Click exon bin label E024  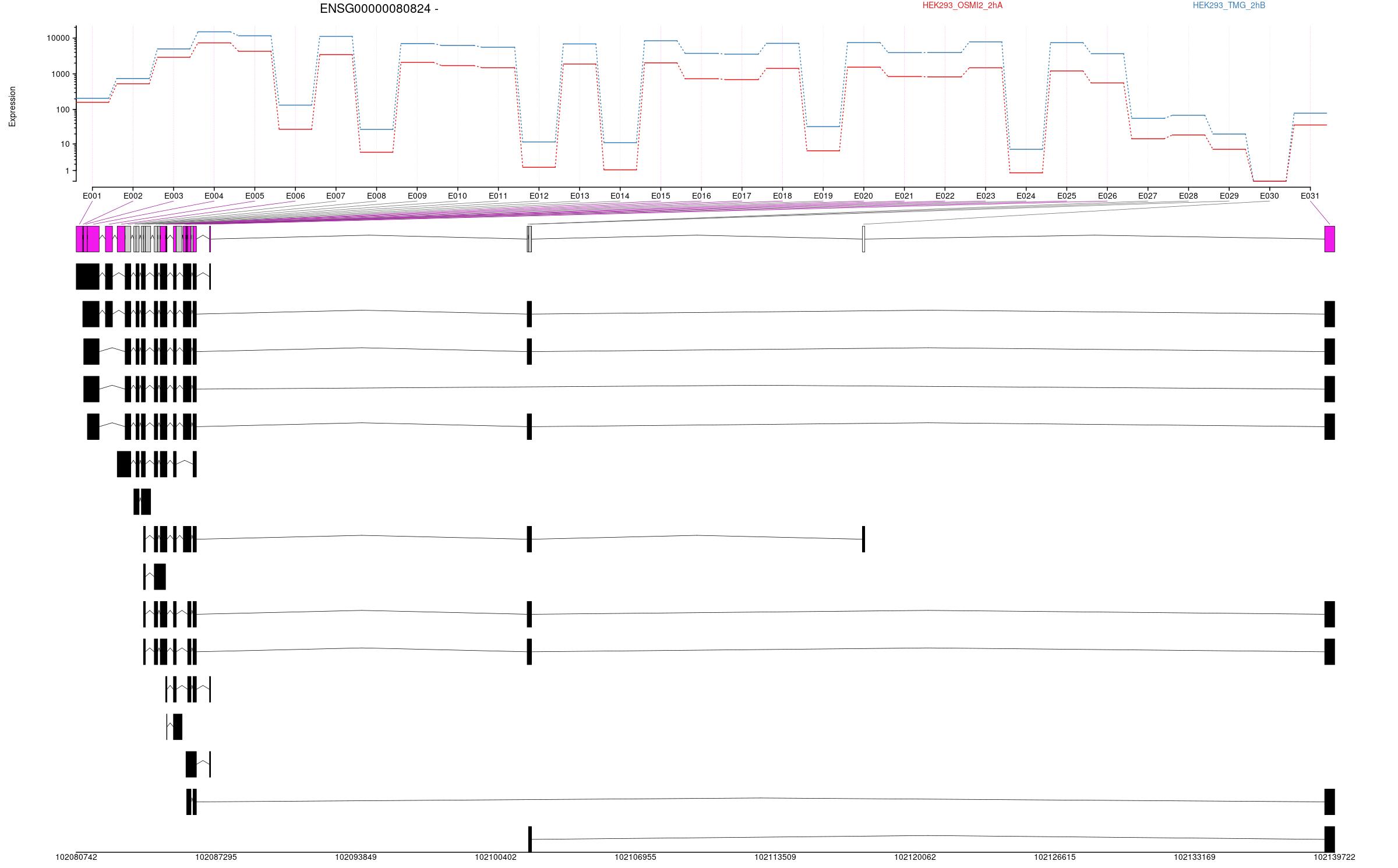click(1026, 196)
